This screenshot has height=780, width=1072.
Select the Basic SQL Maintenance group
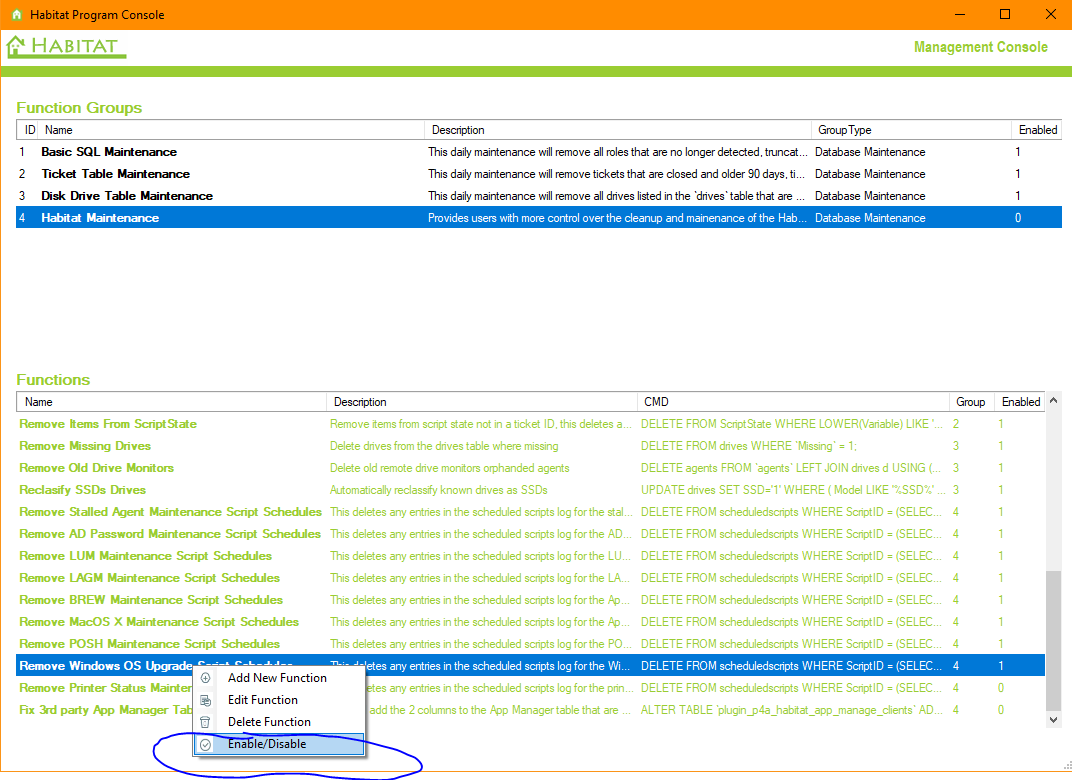pos(109,152)
